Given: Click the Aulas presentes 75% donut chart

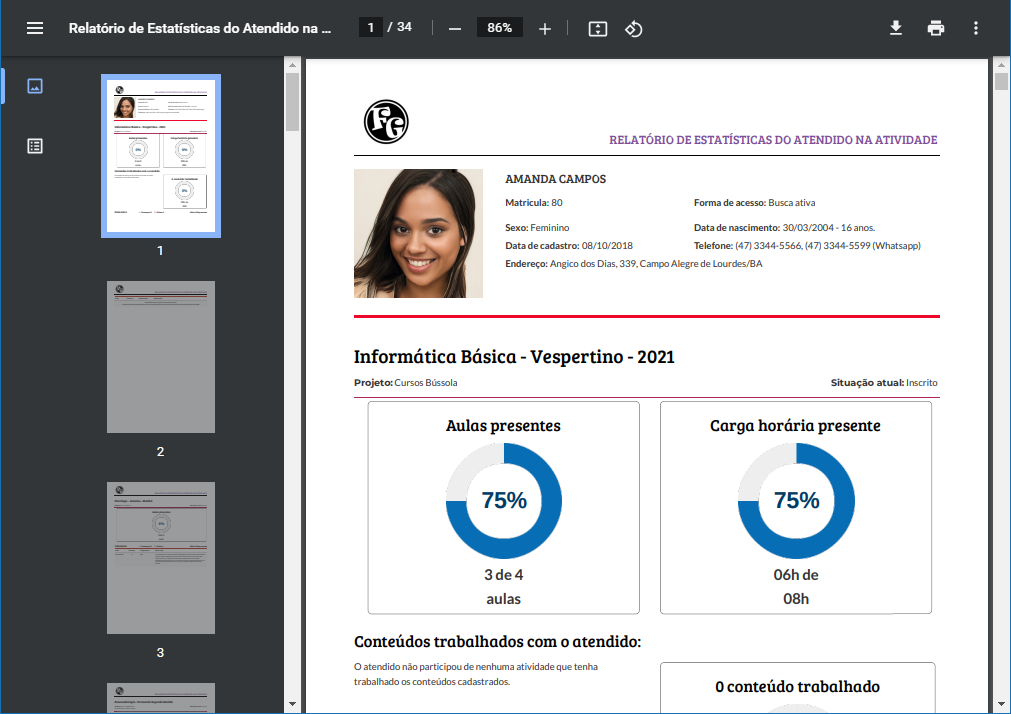Looking at the screenshot, I should [x=504, y=501].
